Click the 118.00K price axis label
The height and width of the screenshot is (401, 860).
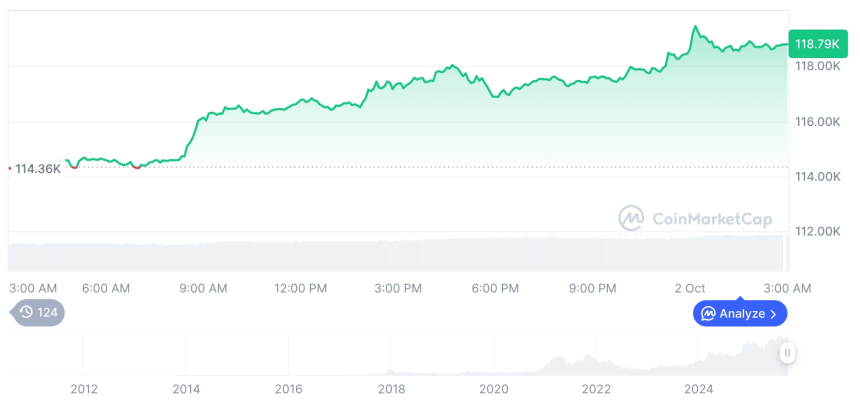[x=816, y=66]
